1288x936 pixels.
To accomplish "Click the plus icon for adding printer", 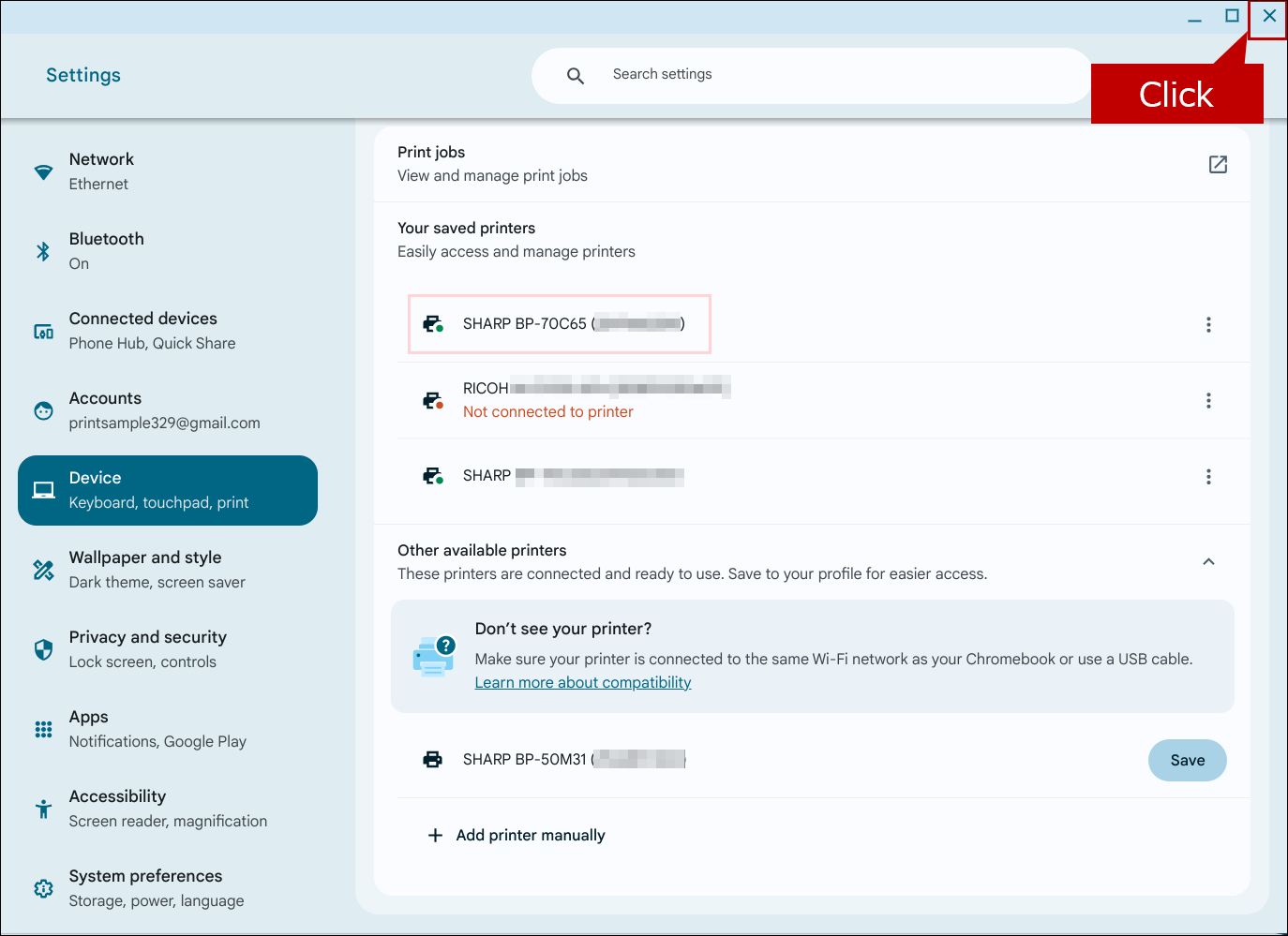I will pos(435,835).
